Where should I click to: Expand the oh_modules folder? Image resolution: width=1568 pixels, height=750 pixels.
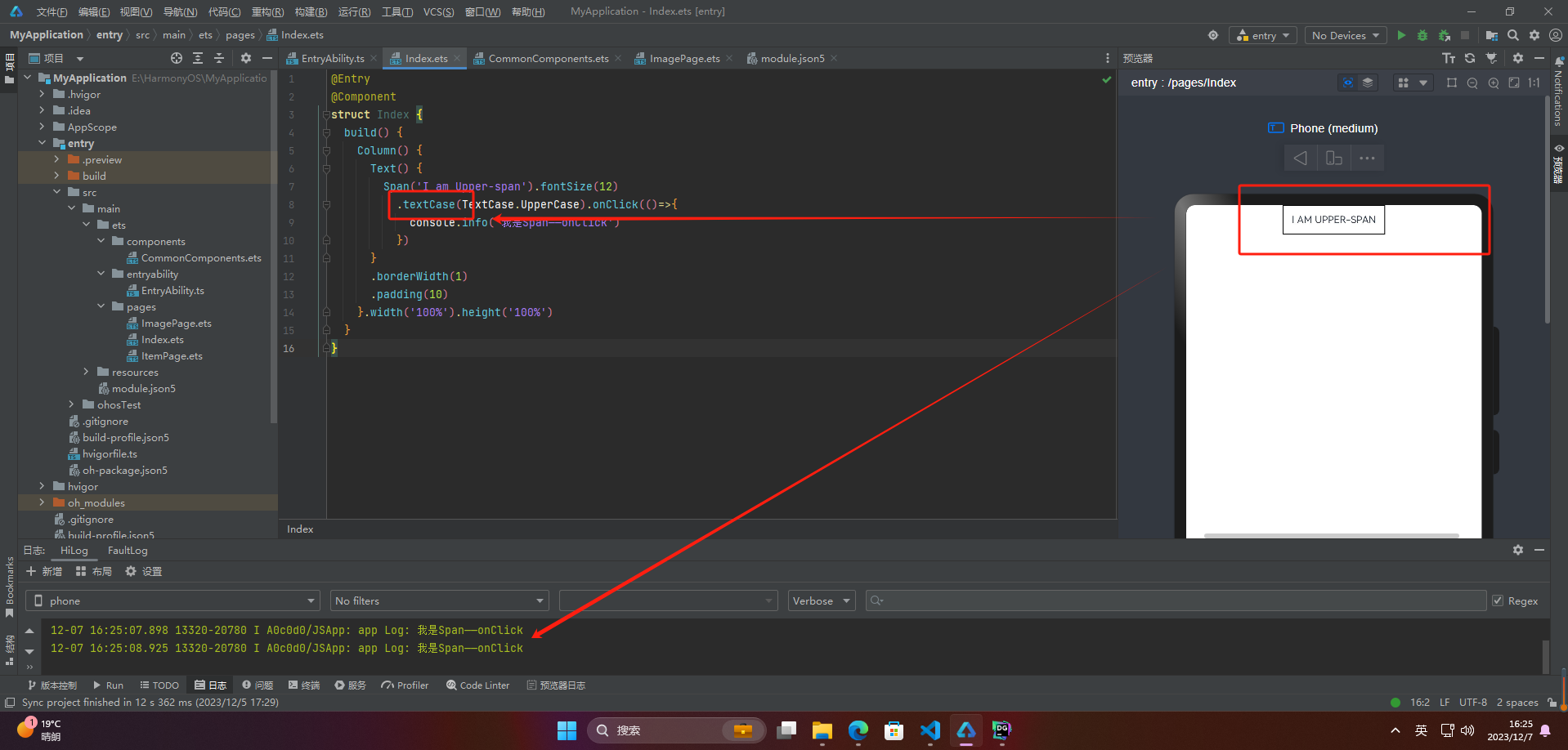pyautogui.click(x=42, y=502)
